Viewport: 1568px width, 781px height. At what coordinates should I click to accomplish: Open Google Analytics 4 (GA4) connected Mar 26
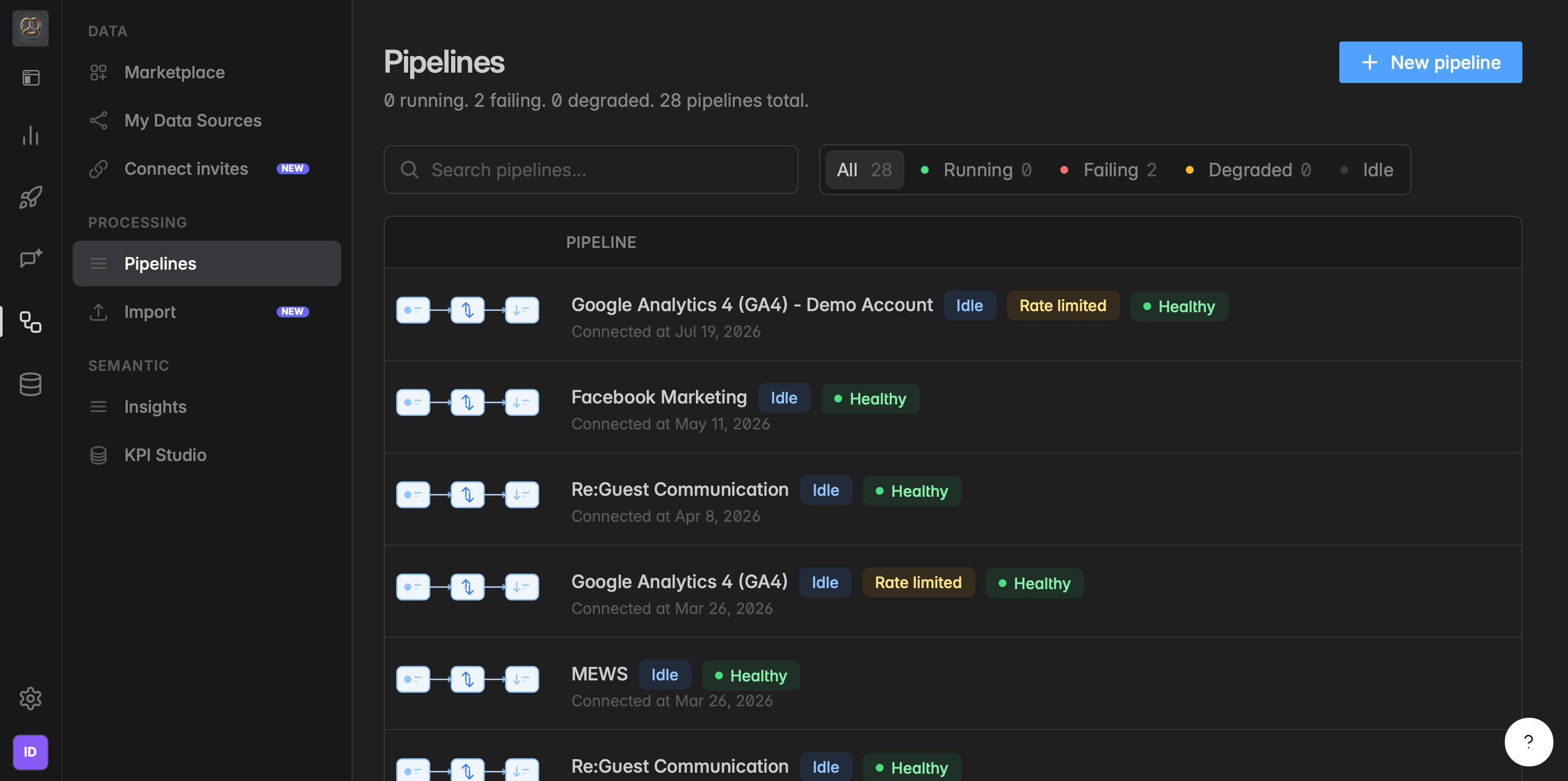679,582
